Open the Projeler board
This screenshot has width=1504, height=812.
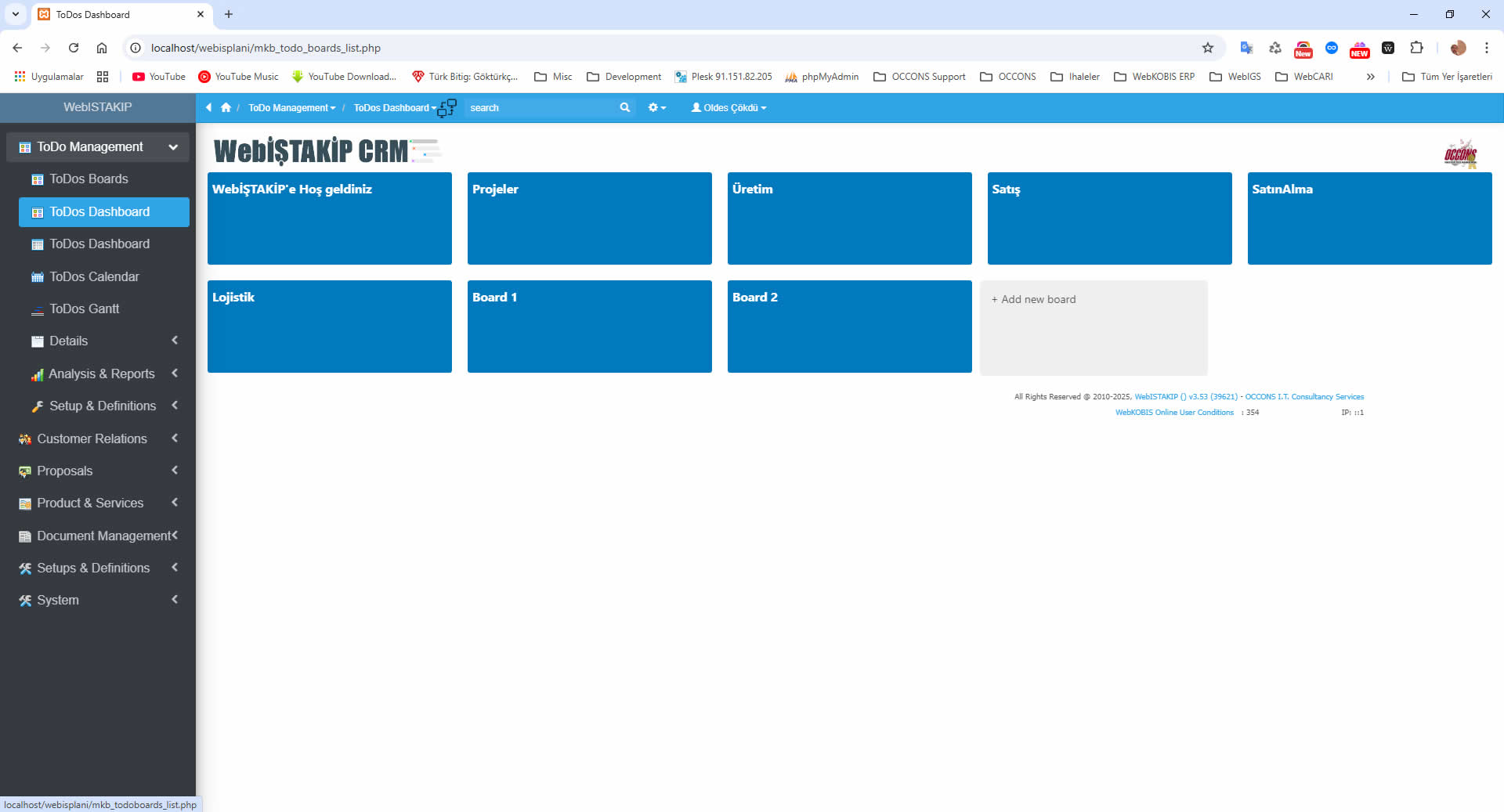point(590,218)
